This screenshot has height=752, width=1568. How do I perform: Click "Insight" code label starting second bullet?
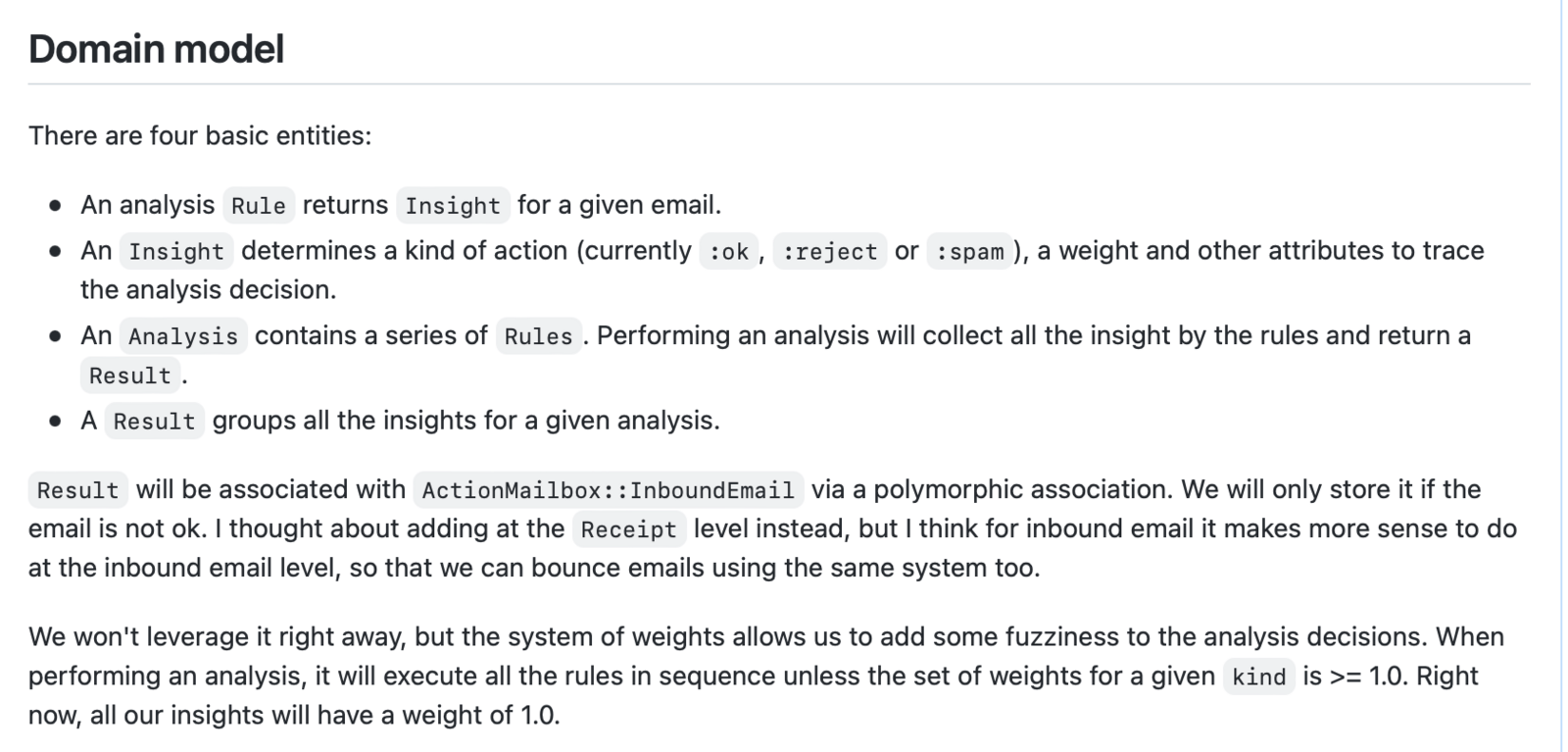pyautogui.click(x=176, y=252)
